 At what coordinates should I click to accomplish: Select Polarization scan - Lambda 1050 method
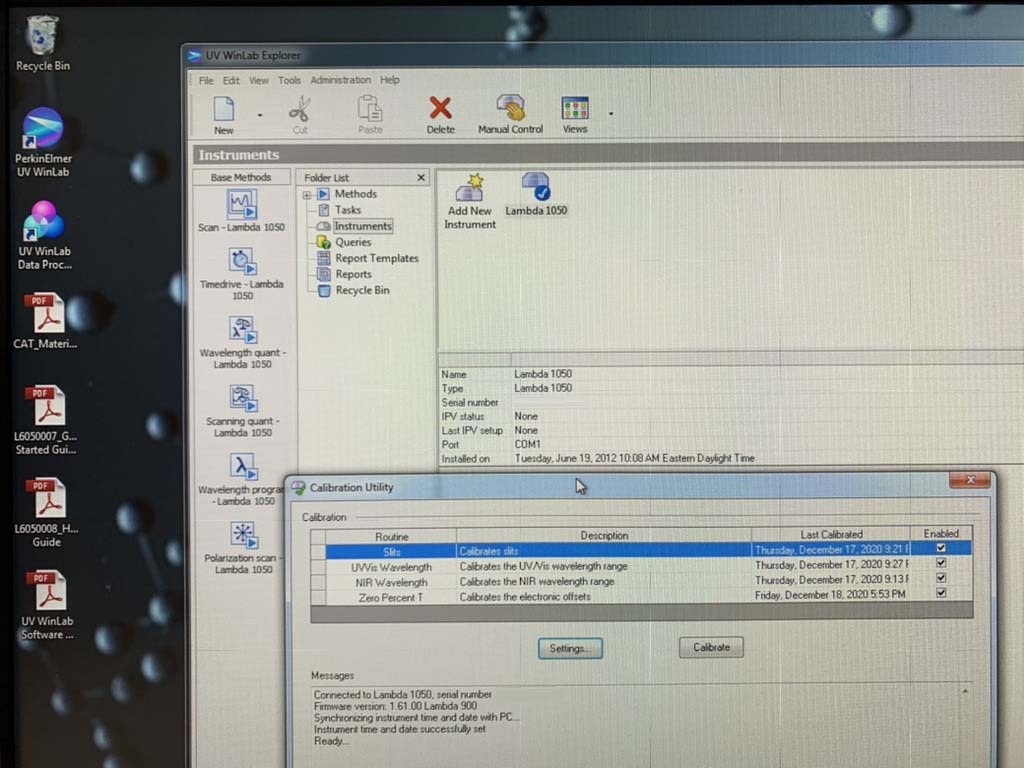click(x=243, y=549)
